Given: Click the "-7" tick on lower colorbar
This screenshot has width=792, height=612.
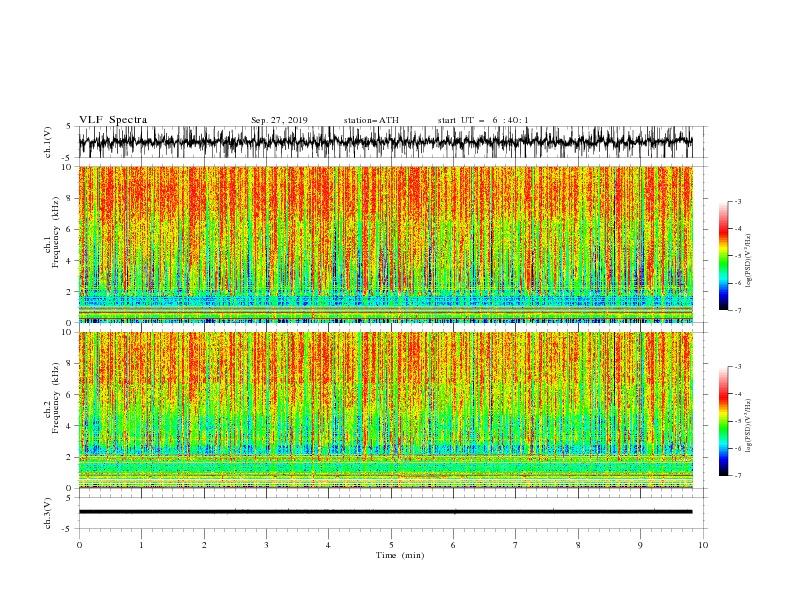Looking at the screenshot, I should coord(737,475).
